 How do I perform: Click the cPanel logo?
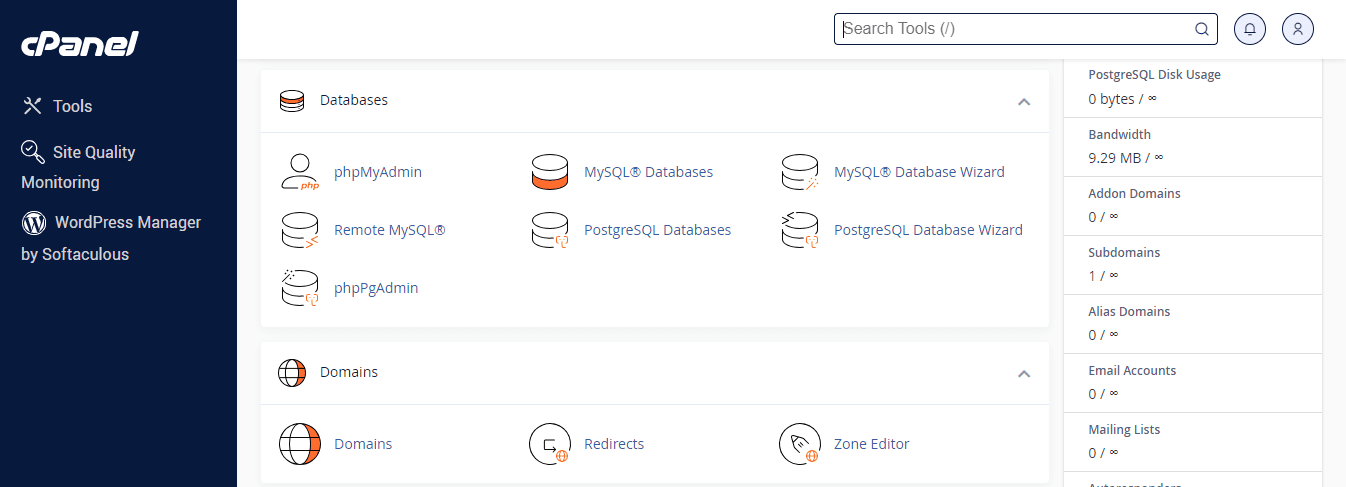[80, 44]
